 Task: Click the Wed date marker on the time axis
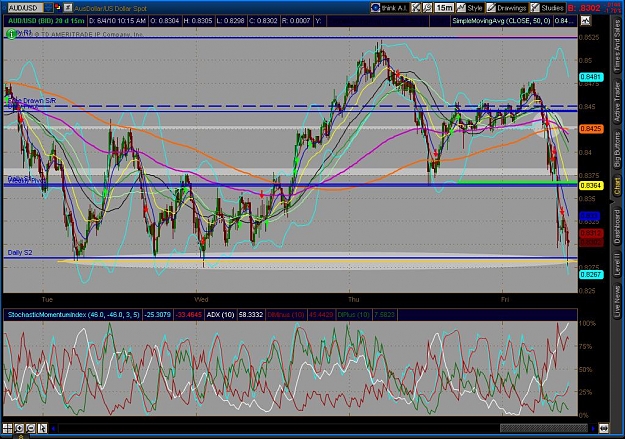click(201, 299)
